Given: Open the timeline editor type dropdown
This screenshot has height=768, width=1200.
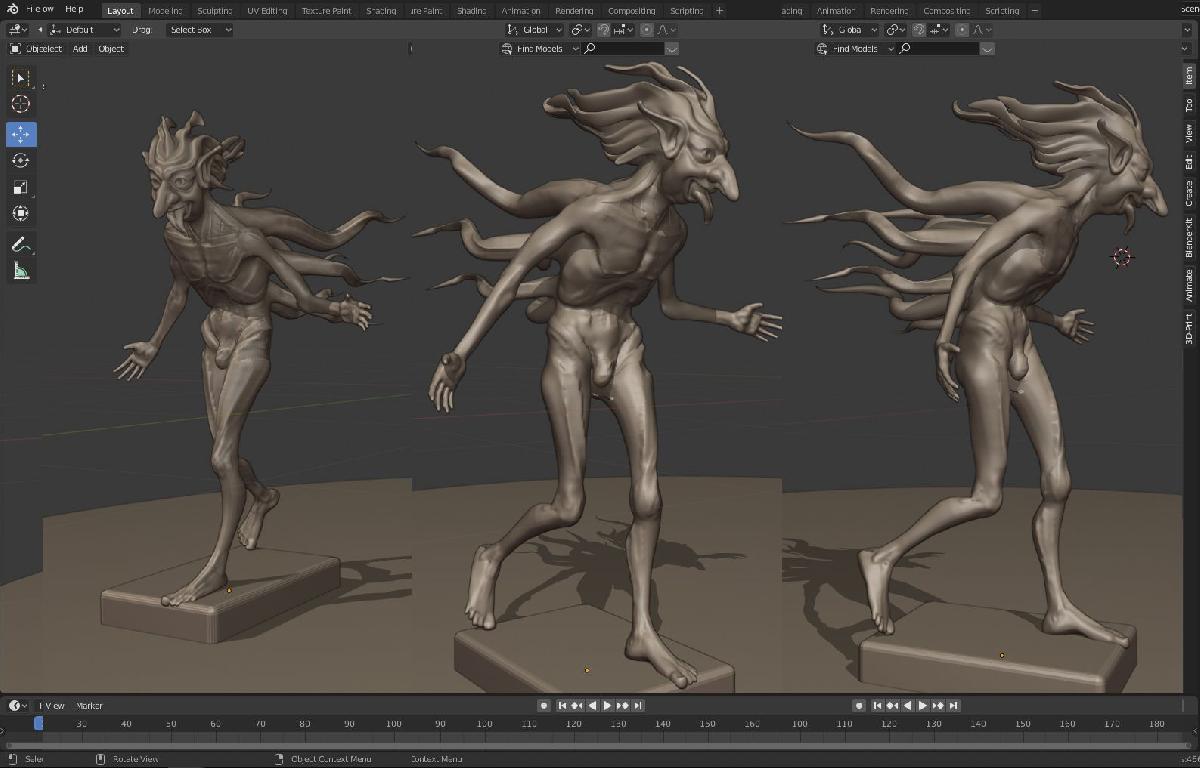Looking at the screenshot, I should (18, 706).
